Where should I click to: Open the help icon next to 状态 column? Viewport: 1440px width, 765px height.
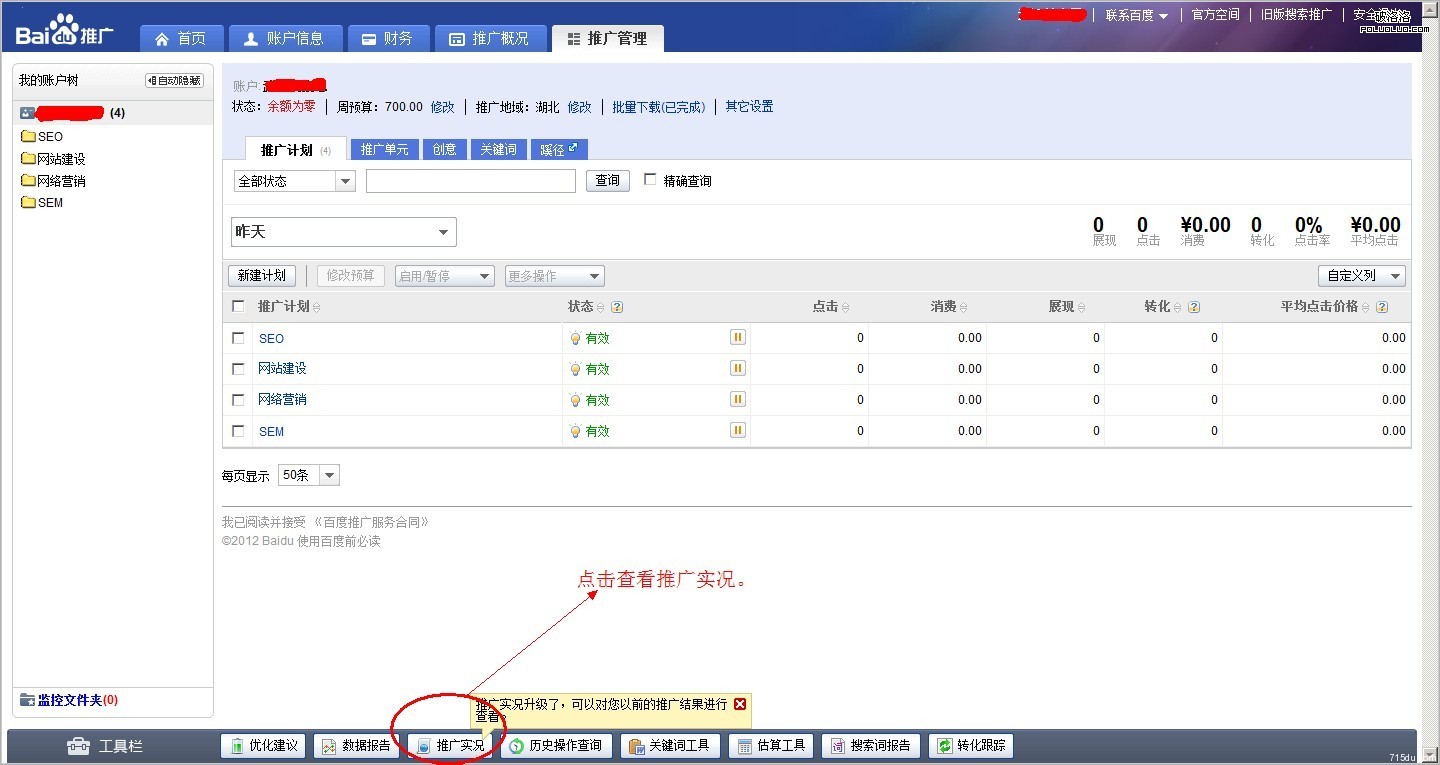(617, 307)
